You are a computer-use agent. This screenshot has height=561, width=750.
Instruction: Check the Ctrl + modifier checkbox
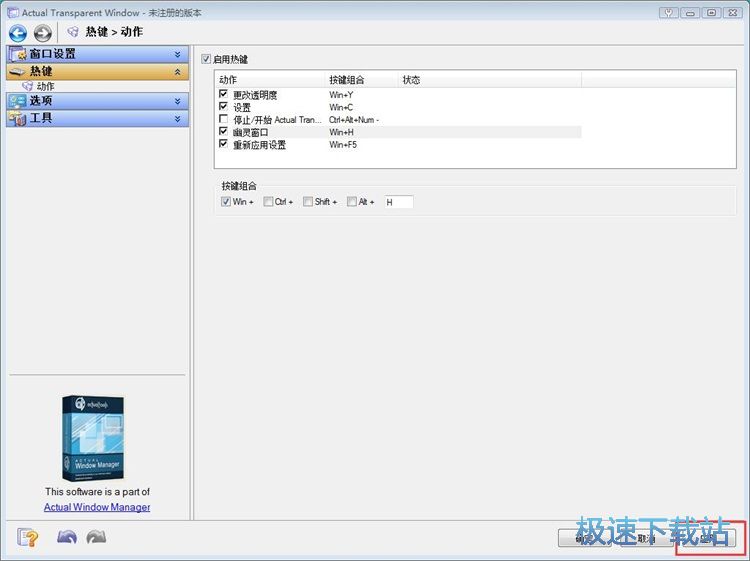point(268,202)
